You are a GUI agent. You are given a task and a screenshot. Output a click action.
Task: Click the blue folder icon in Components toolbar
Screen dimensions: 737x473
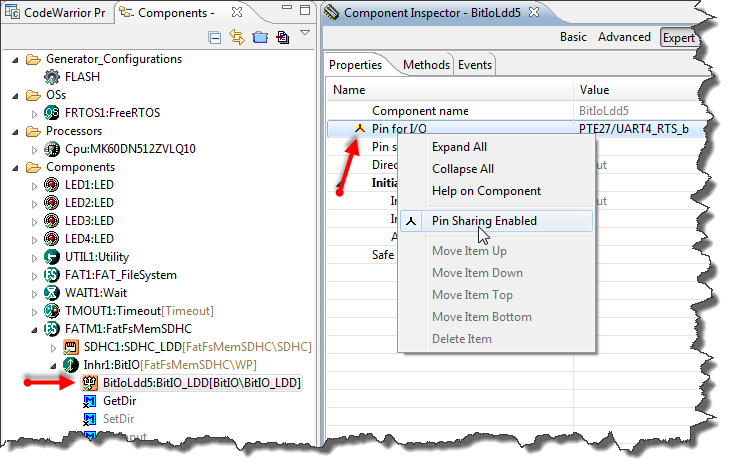[x=260, y=38]
